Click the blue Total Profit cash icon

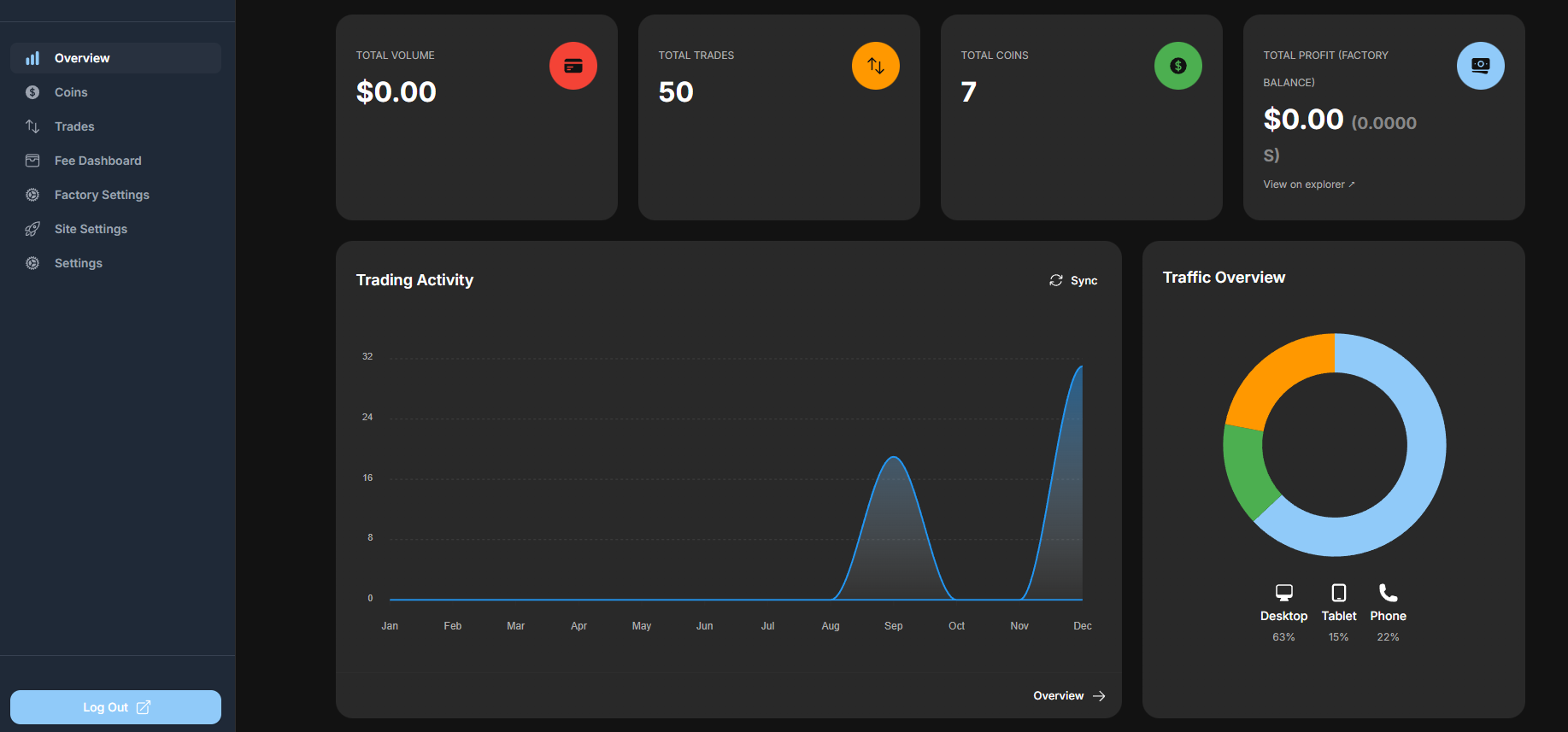coord(1481,66)
